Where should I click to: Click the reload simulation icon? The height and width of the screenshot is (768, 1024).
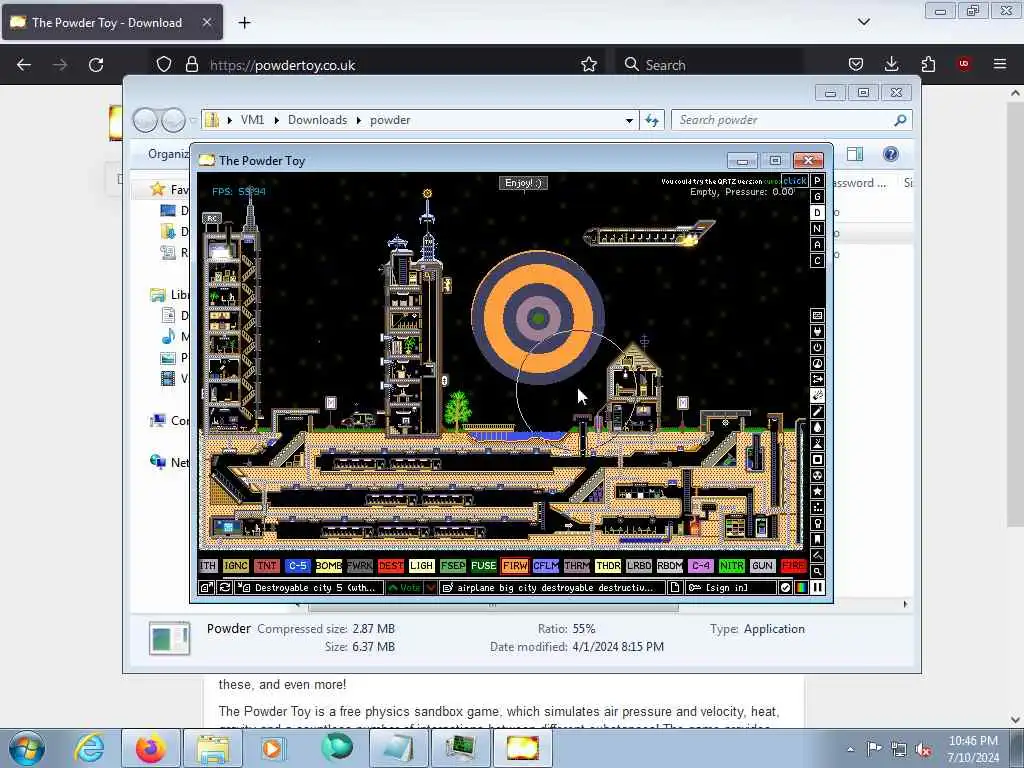(224, 588)
